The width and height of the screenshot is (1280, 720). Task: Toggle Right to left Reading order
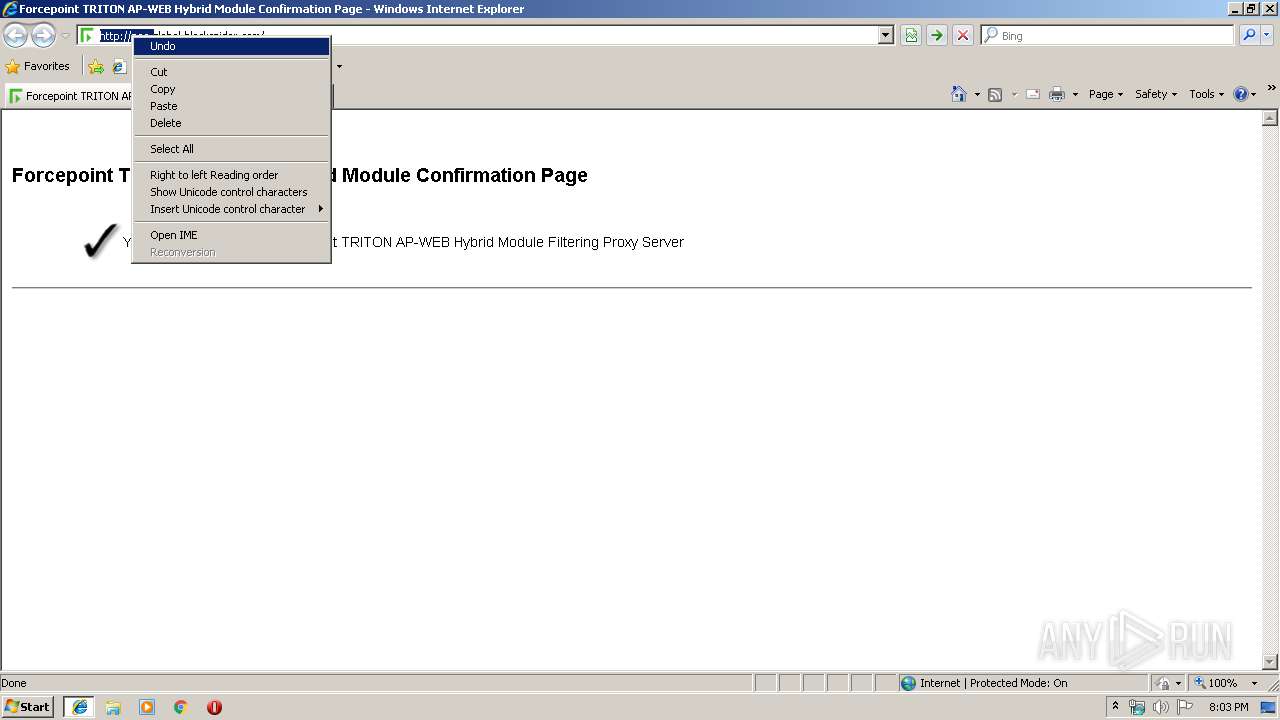[231, 175]
